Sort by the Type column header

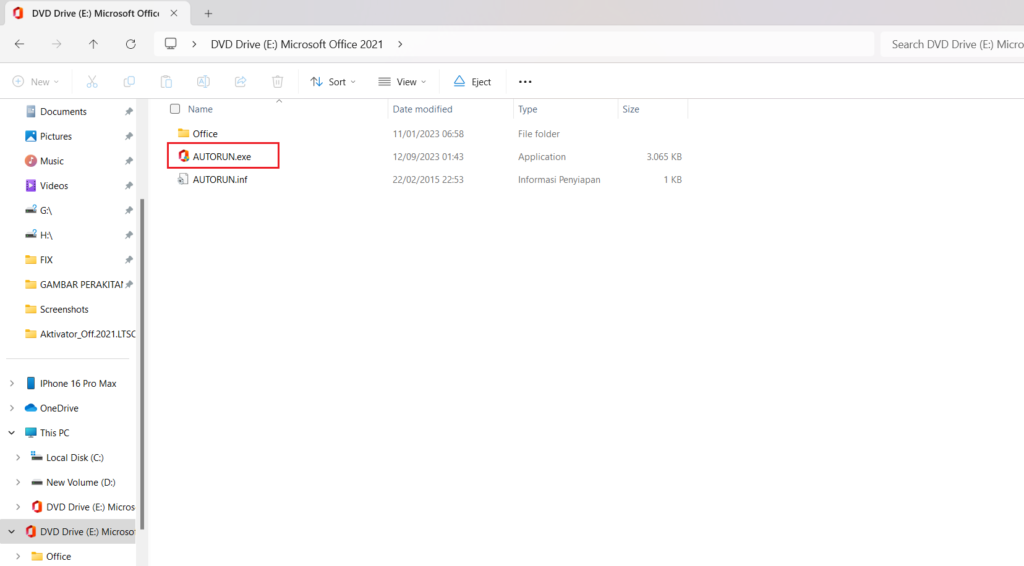tap(528, 109)
